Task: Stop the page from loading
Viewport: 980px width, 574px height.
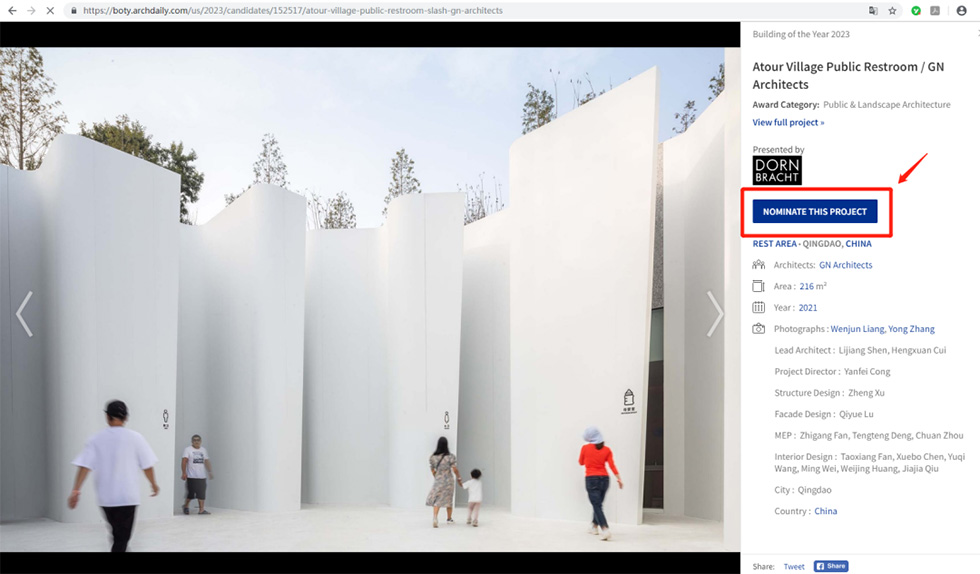Action: 50,10
